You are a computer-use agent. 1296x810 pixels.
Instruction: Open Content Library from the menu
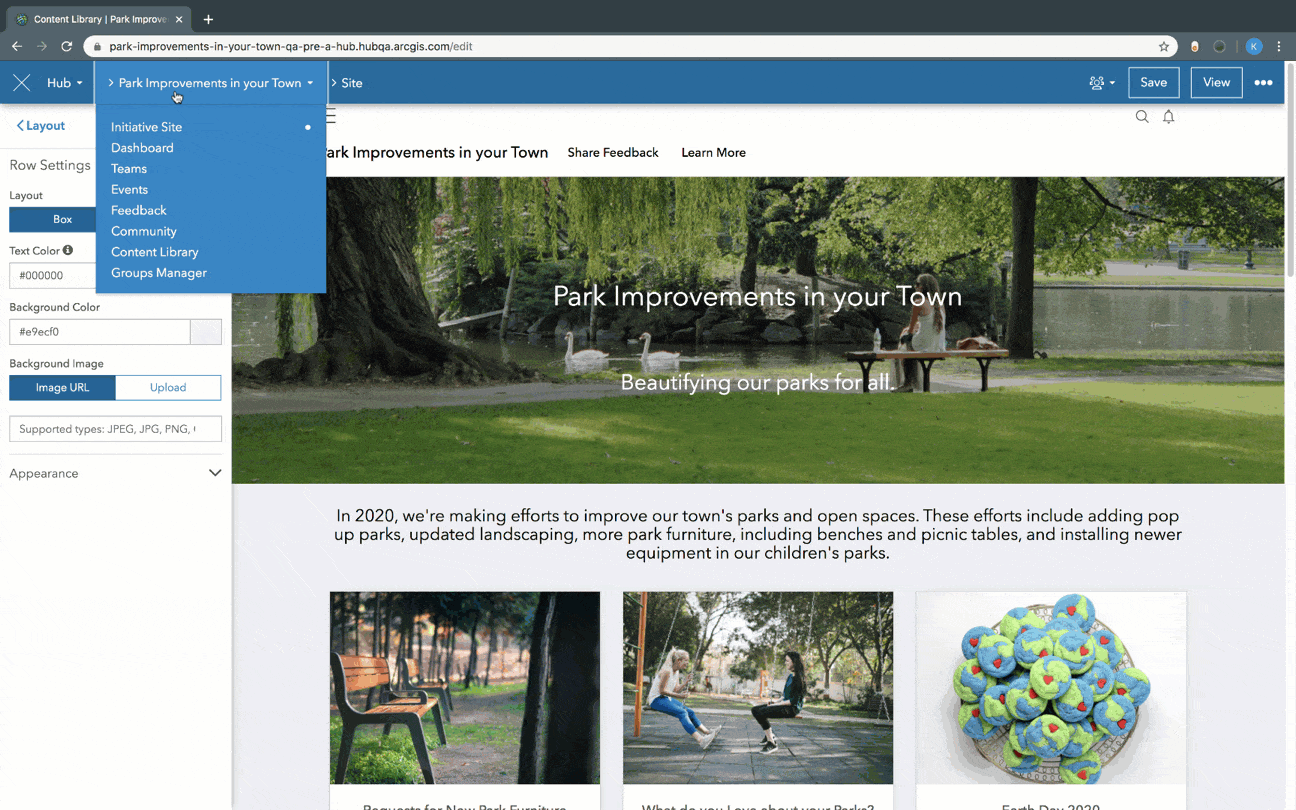pyautogui.click(x=155, y=252)
